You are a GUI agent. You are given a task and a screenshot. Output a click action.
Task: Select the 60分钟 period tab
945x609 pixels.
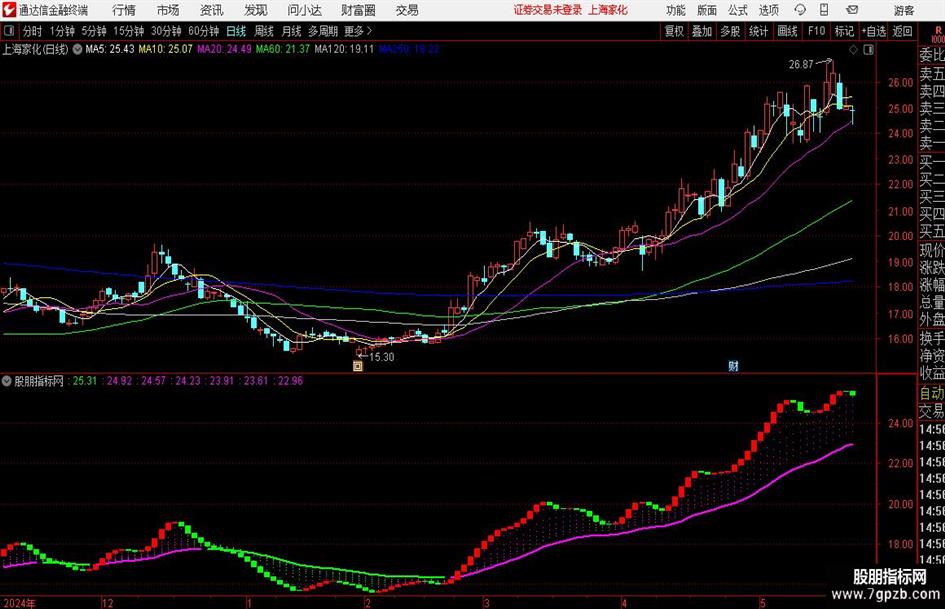click(x=203, y=31)
